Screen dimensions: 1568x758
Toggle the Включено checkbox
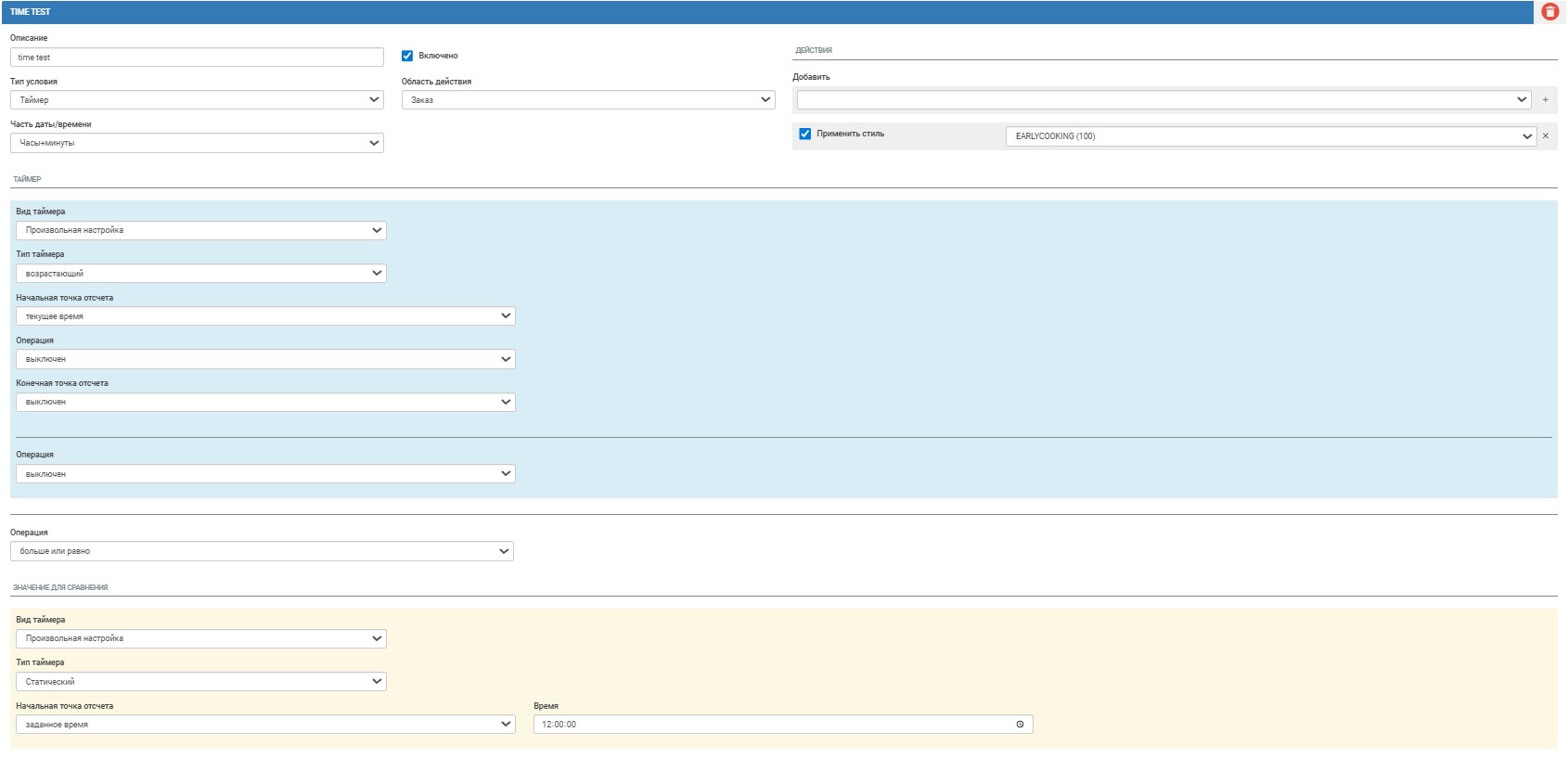[x=407, y=56]
